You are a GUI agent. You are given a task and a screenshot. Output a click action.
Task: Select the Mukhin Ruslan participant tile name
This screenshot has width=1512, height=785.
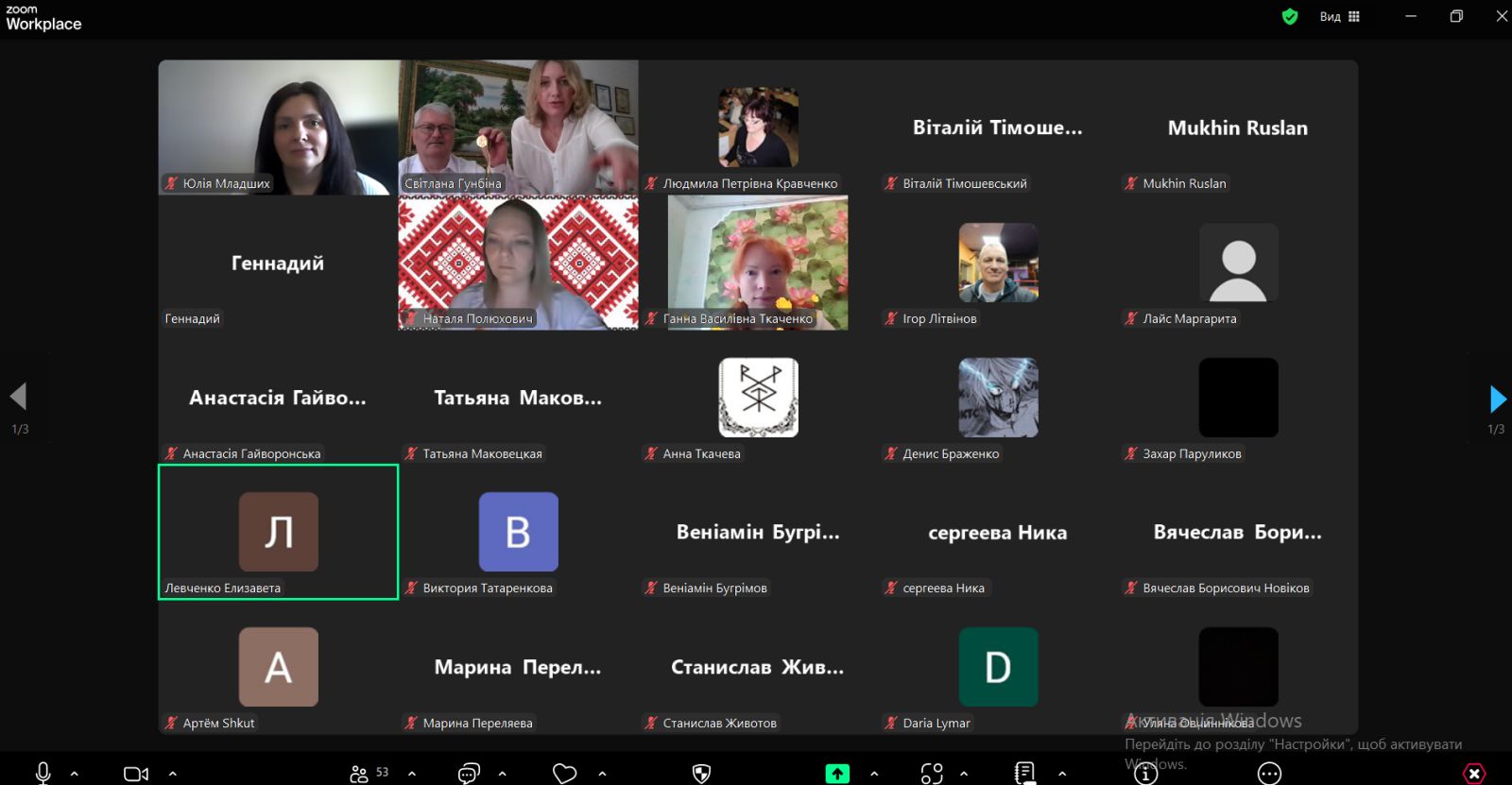click(1238, 128)
